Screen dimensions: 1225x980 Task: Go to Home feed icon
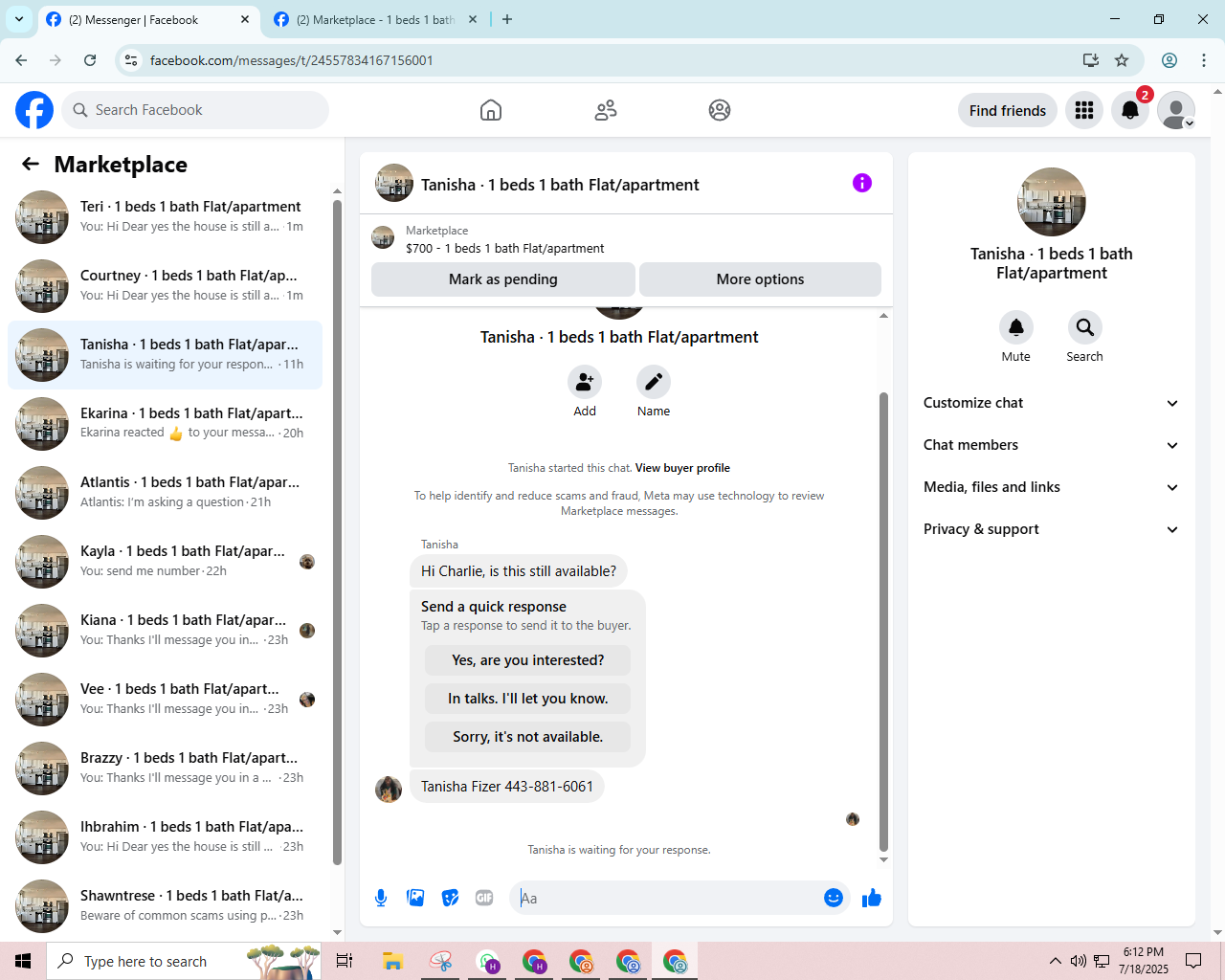pyautogui.click(x=491, y=110)
